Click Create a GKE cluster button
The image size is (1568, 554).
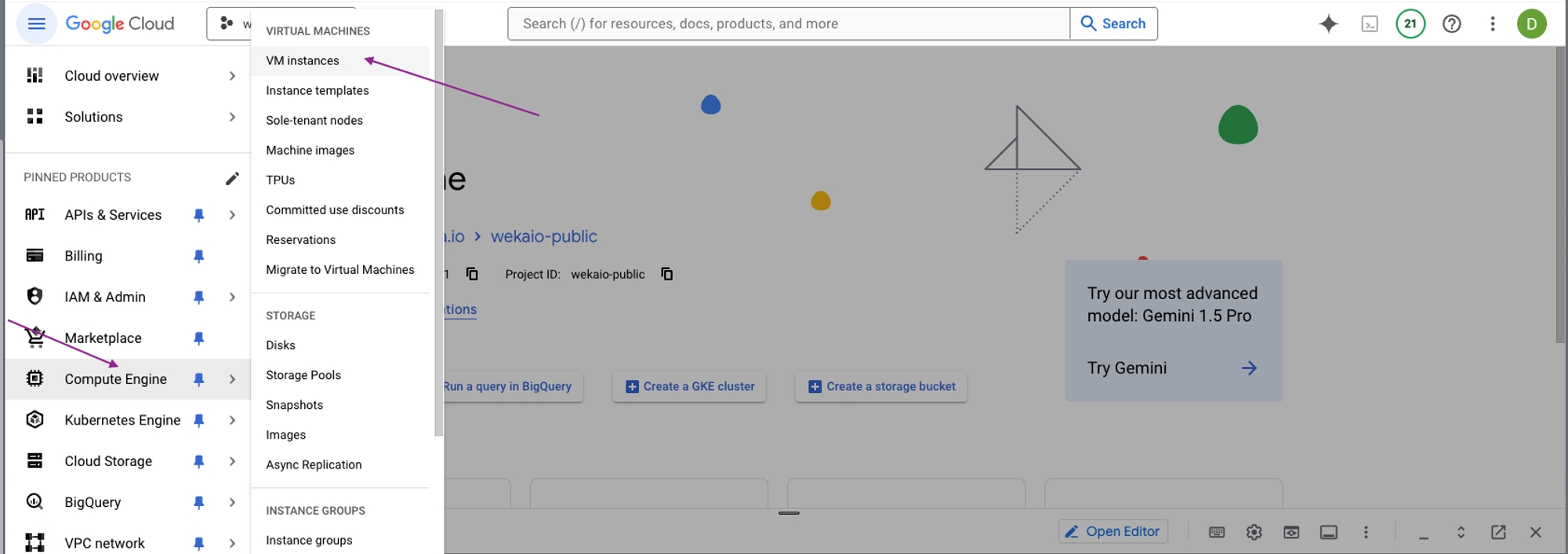(x=689, y=387)
